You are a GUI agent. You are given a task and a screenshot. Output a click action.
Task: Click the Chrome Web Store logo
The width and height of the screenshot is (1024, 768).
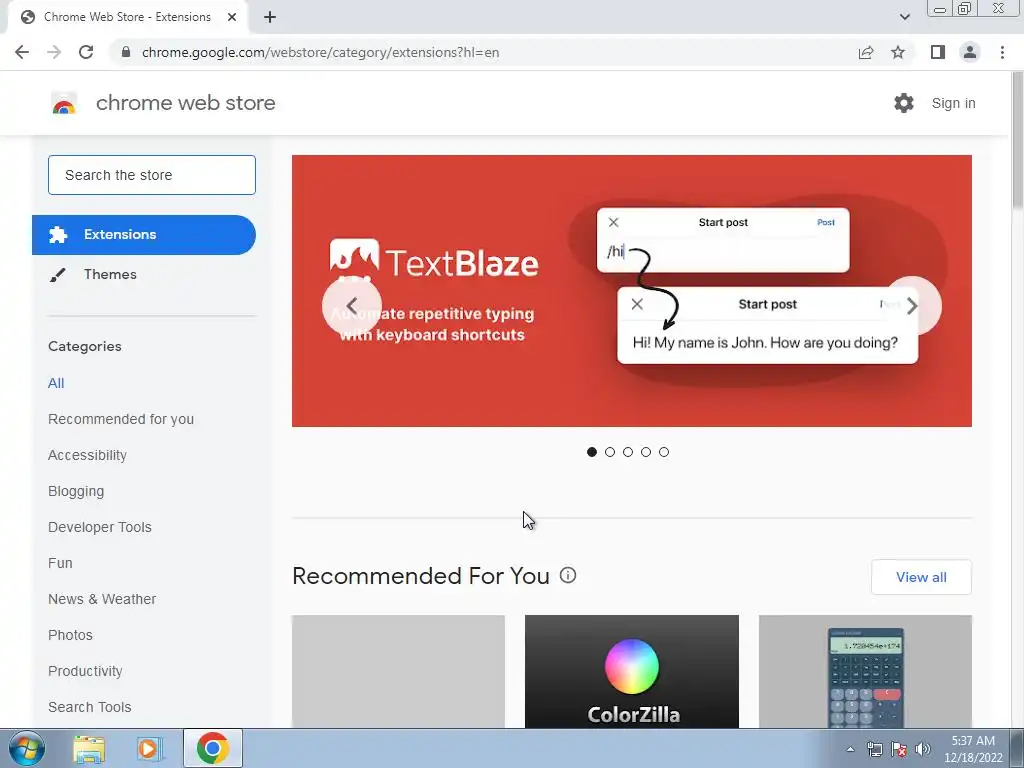pos(64,103)
